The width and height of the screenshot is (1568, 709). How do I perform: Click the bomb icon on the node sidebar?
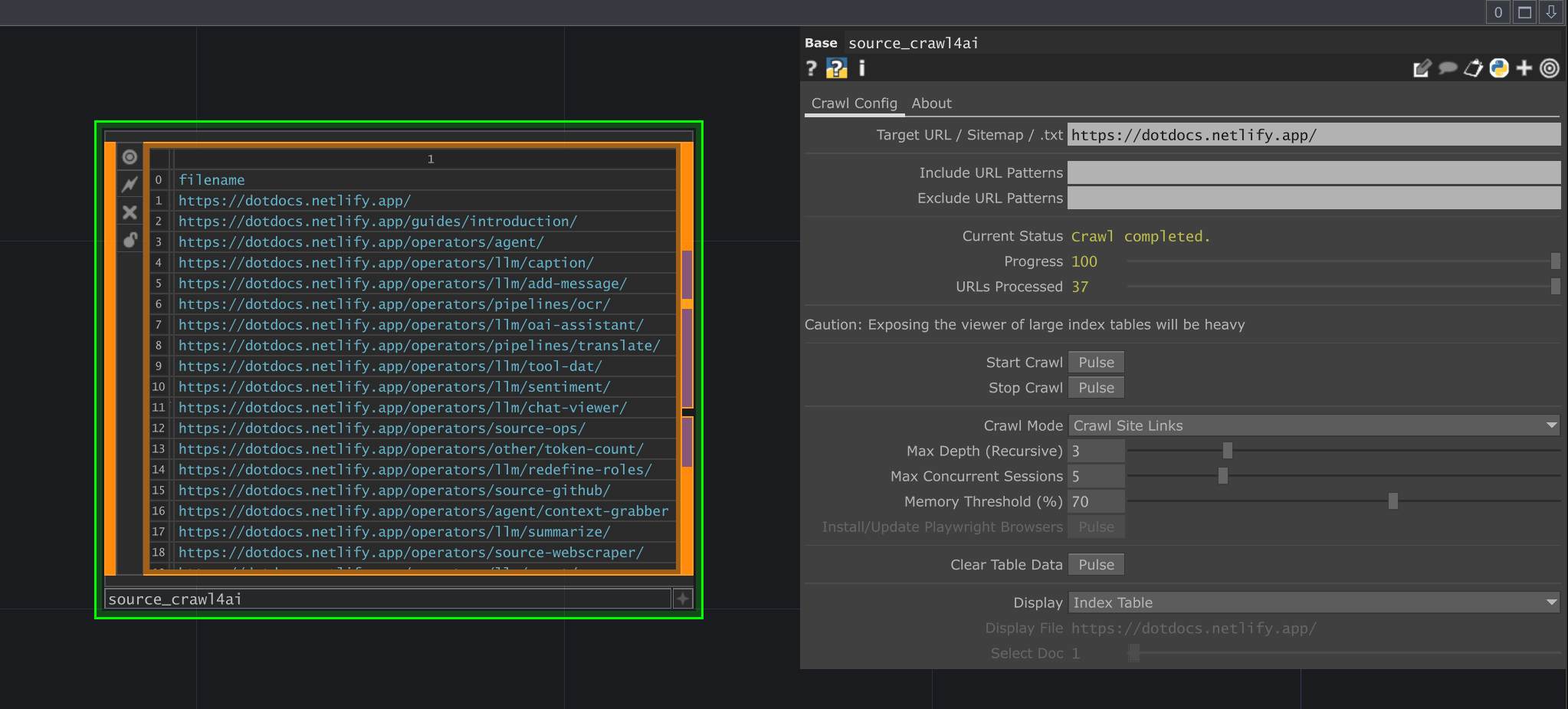[130, 239]
